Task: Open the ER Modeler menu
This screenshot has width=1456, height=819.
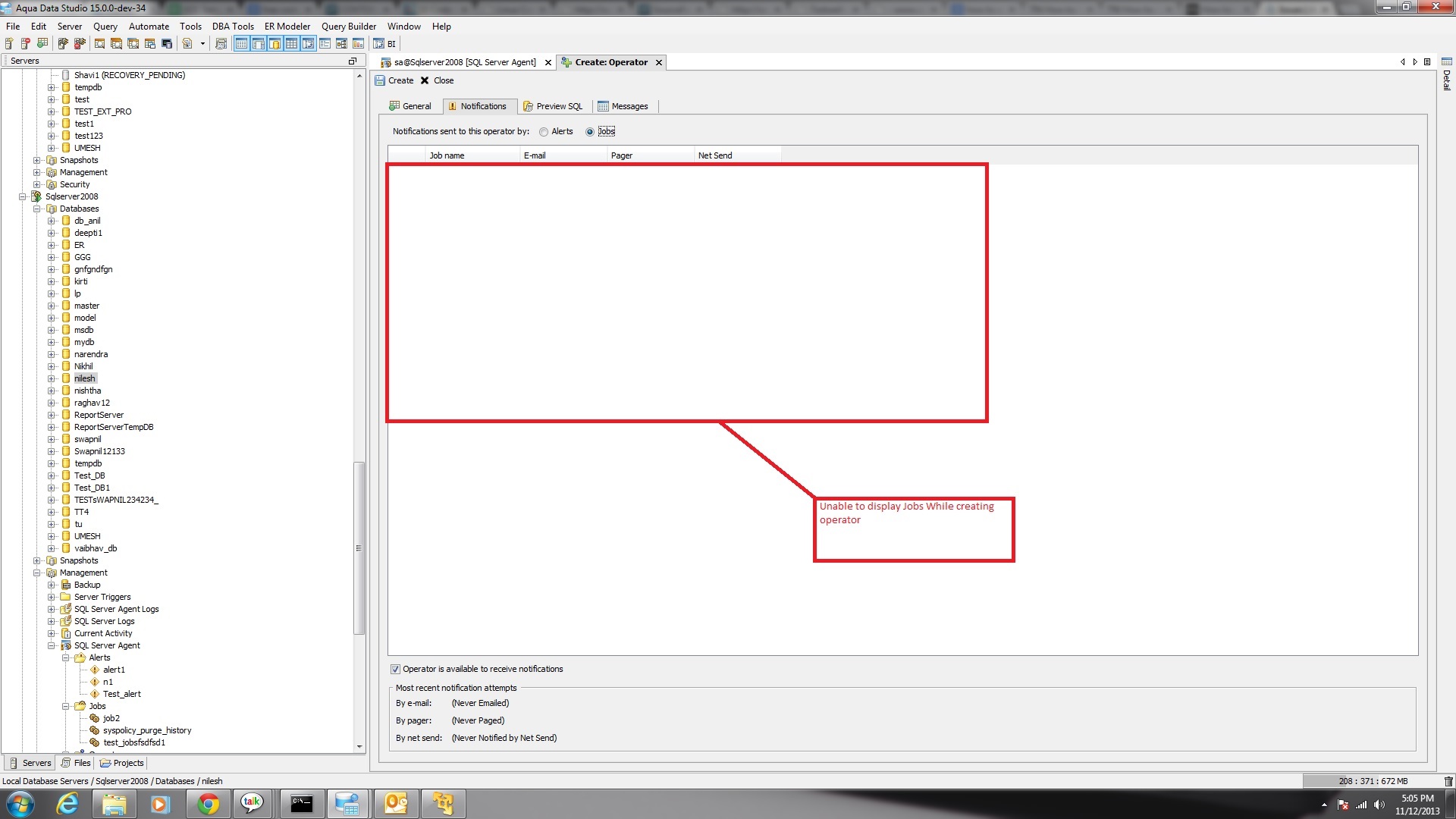Action: (x=287, y=26)
